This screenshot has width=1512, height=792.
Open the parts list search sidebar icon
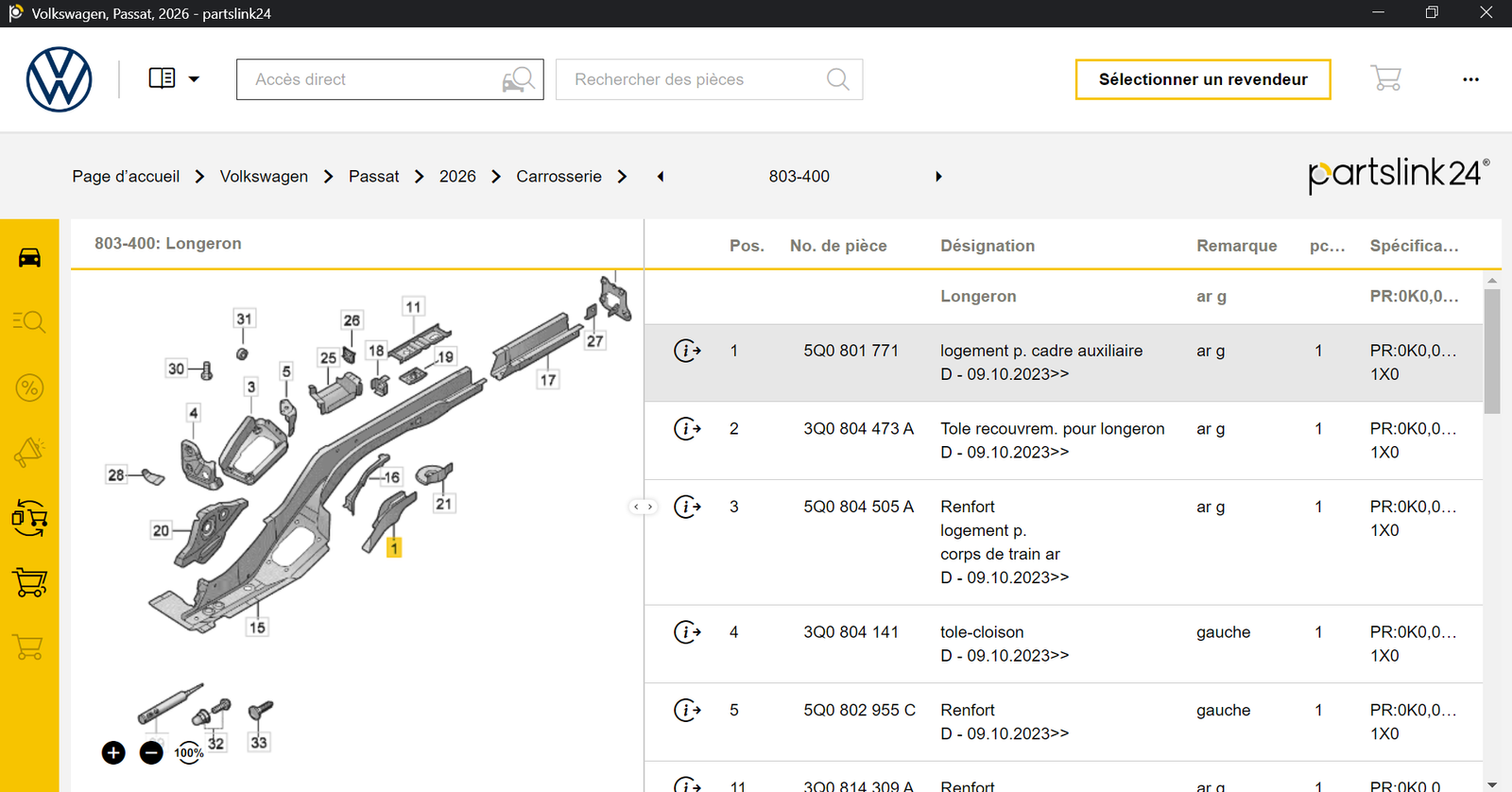[x=29, y=321]
